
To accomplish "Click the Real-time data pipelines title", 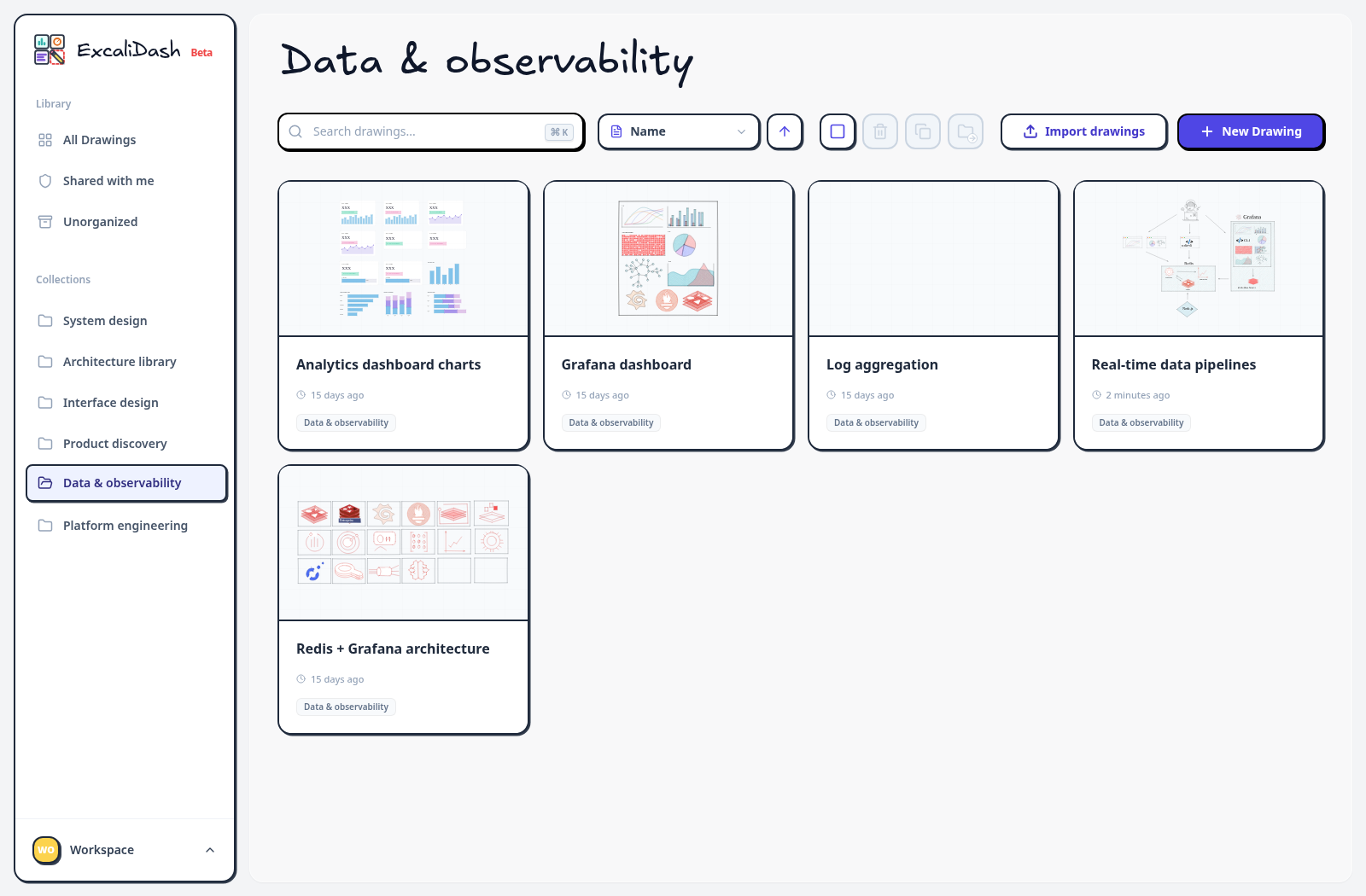I will click(1174, 364).
